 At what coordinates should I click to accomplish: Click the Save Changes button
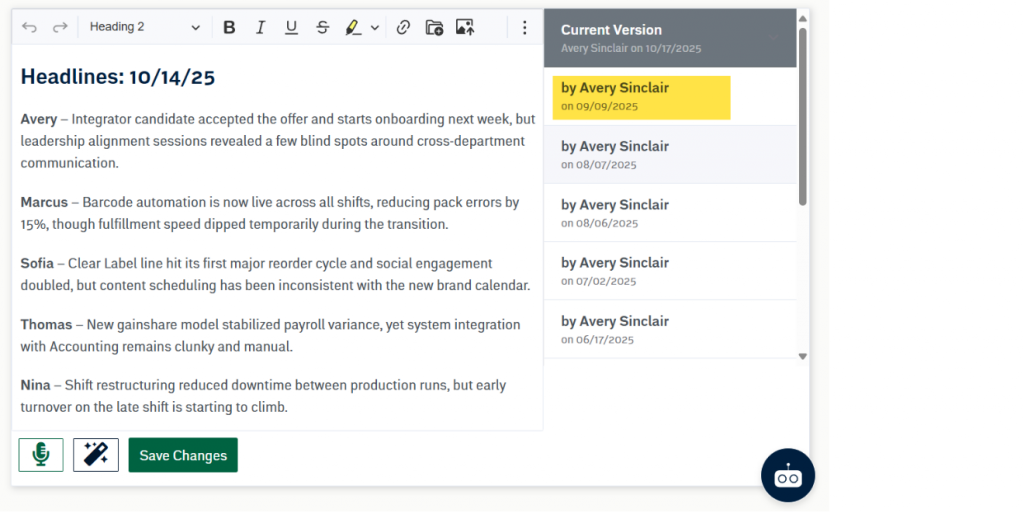point(183,455)
